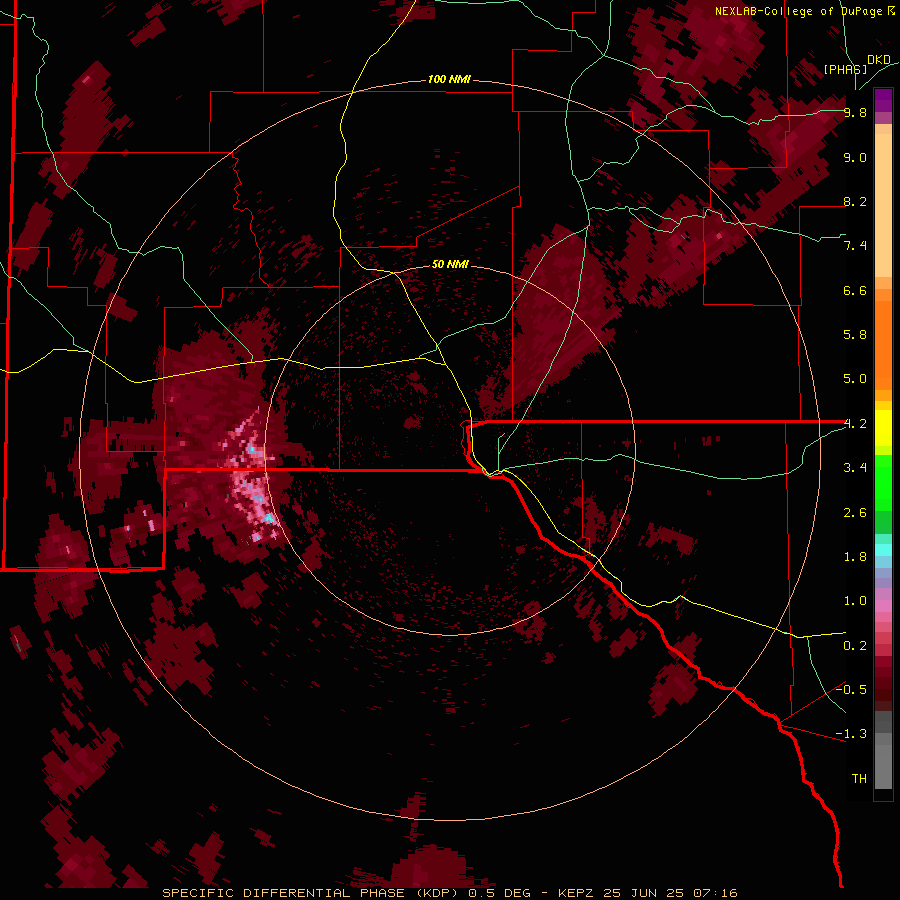The height and width of the screenshot is (900, 900).
Task: Click the 0.2 scale value
Action: [x=855, y=646]
